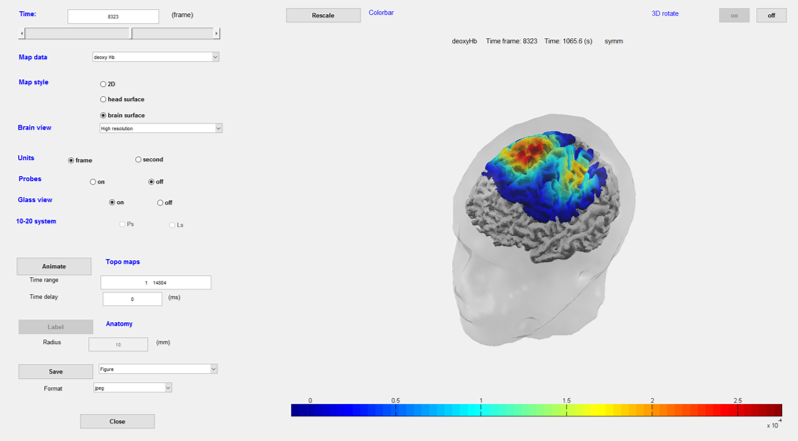798x441 pixels.
Task: Click the colorbar scale strip
Action: click(x=536, y=410)
